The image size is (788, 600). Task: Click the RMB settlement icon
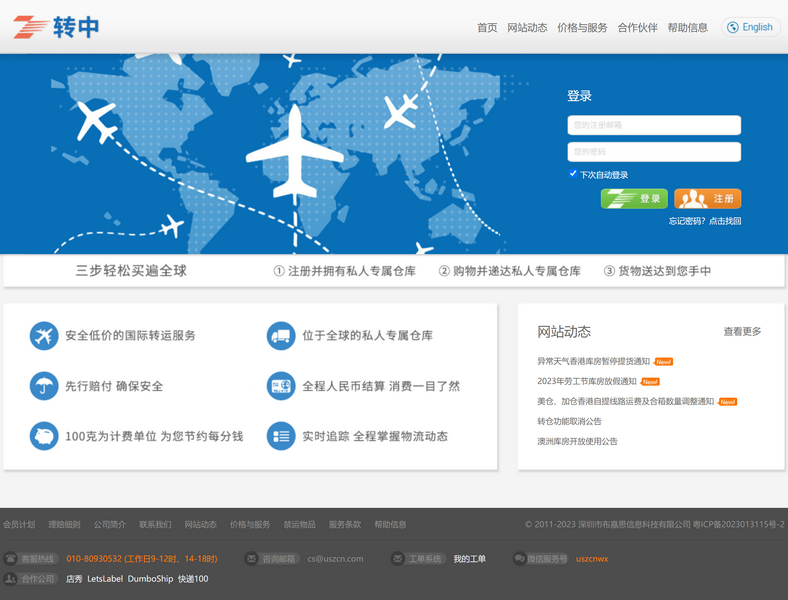(x=281, y=386)
